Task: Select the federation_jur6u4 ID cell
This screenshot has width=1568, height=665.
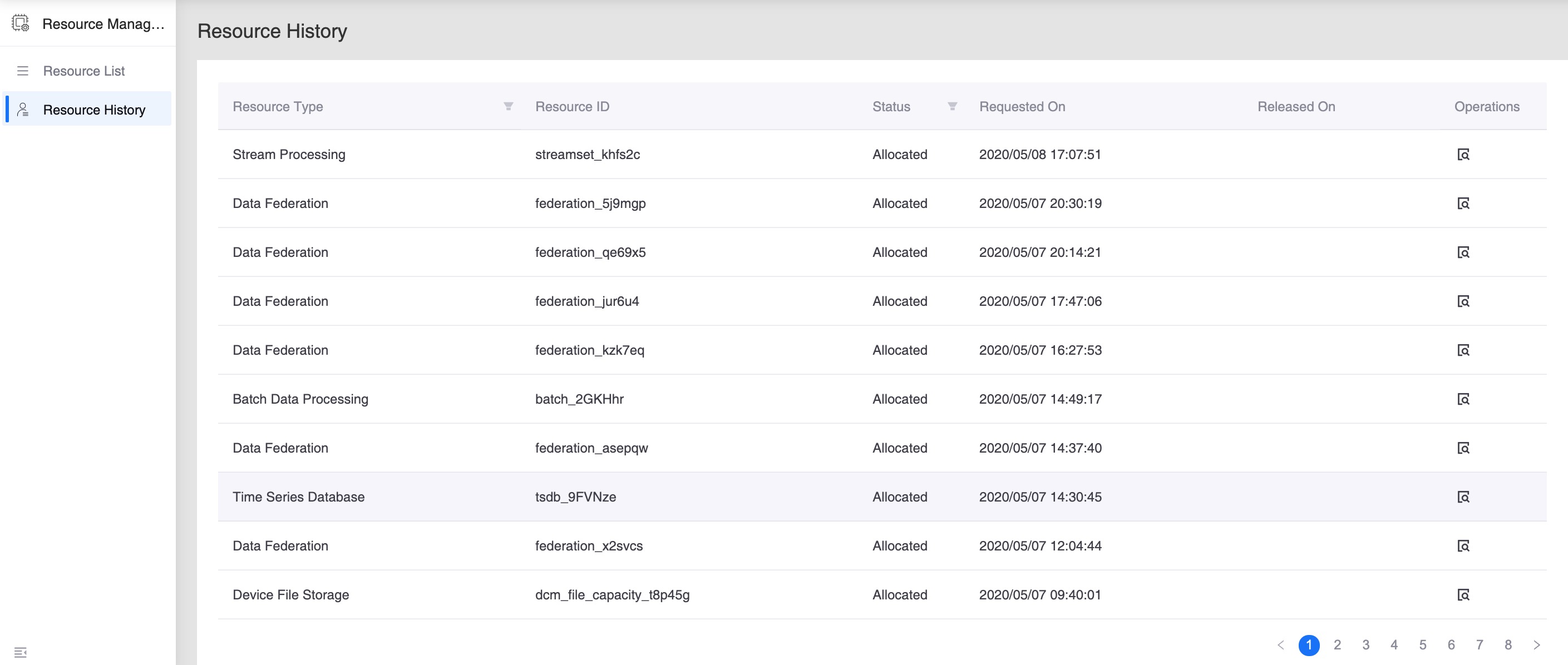Action: [x=587, y=301]
